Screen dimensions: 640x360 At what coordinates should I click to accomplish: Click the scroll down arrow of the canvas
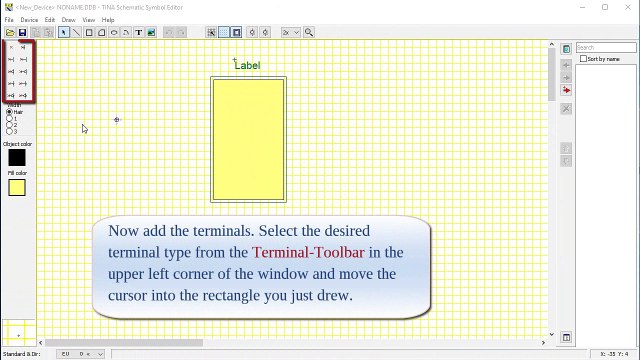(552, 334)
